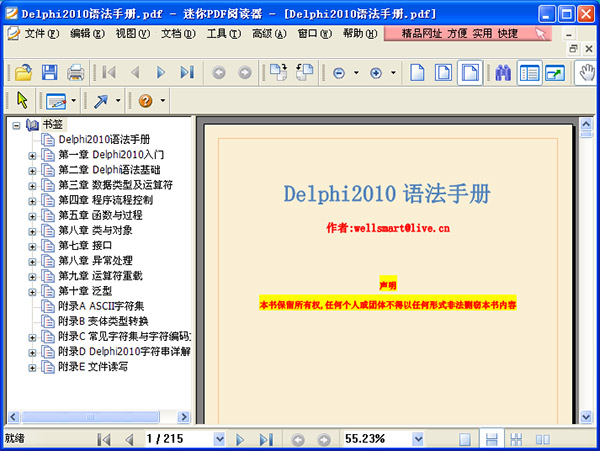Select continuous page layout in status bar

(x=491, y=438)
